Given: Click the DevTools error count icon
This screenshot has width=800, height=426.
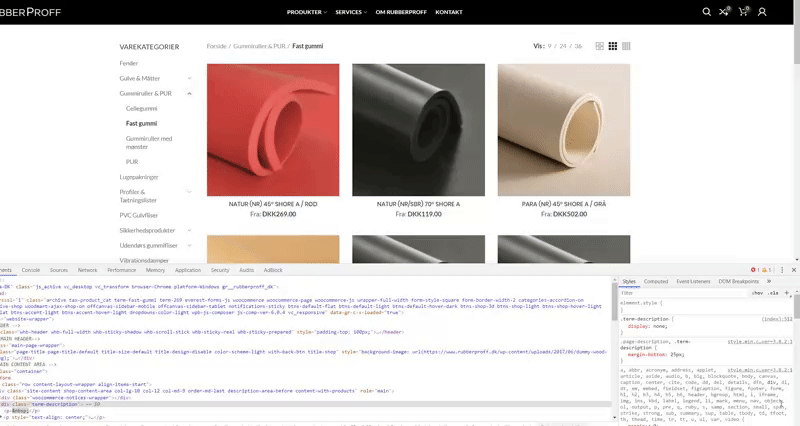Looking at the screenshot, I should click(x=755, y=270).
